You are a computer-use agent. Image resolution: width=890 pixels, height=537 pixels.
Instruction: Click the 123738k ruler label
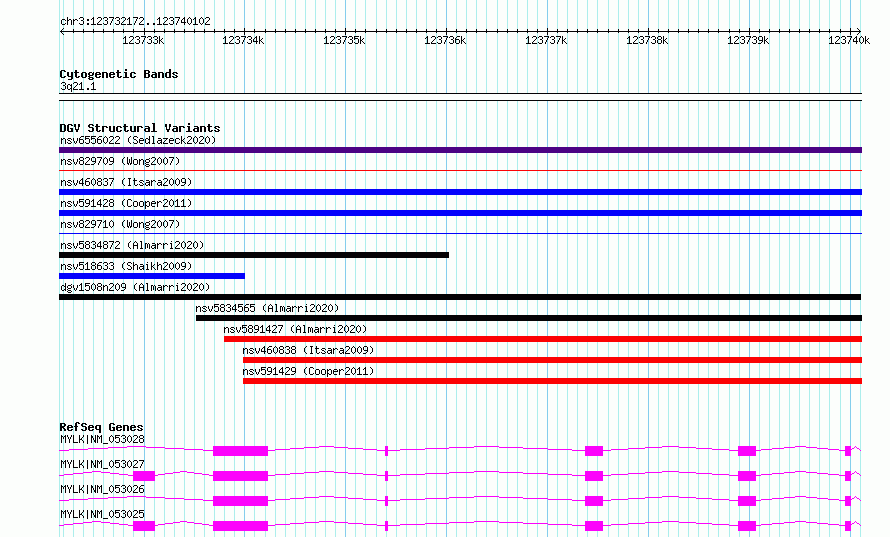tap(647, 40)
